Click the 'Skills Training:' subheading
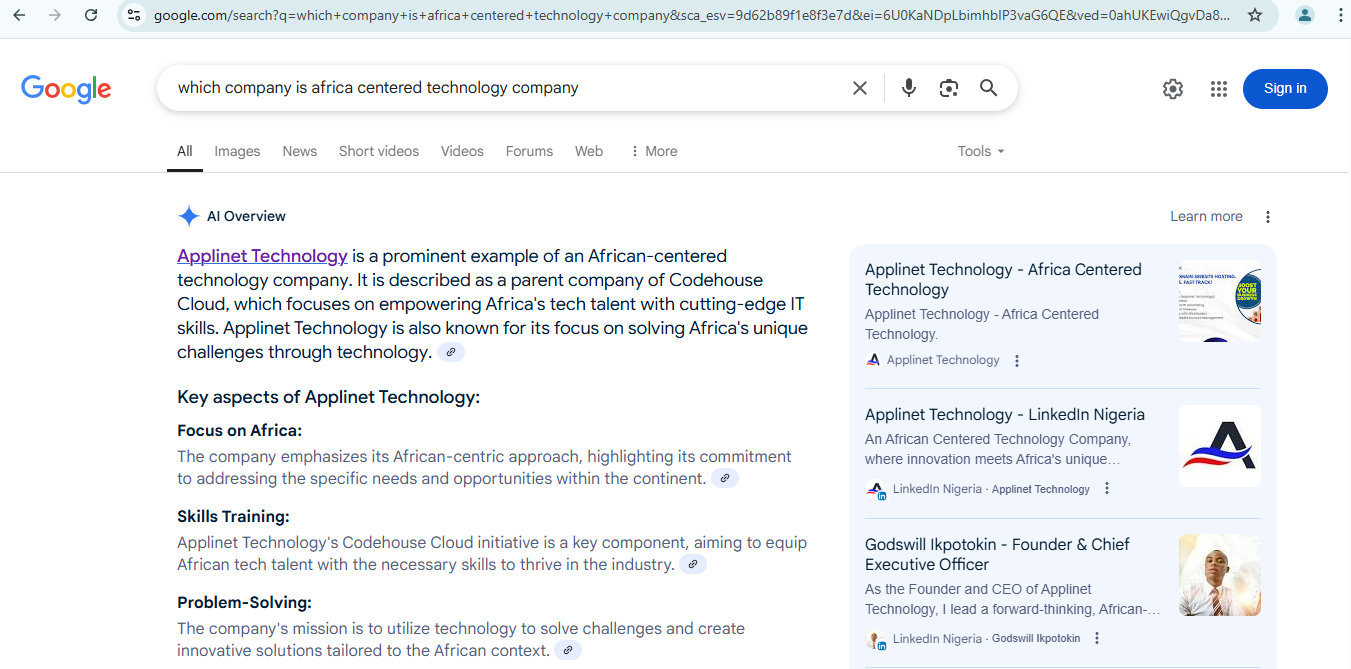This screenshot has width=1351, height=669. pyautogui.click(x=233, y=516)
